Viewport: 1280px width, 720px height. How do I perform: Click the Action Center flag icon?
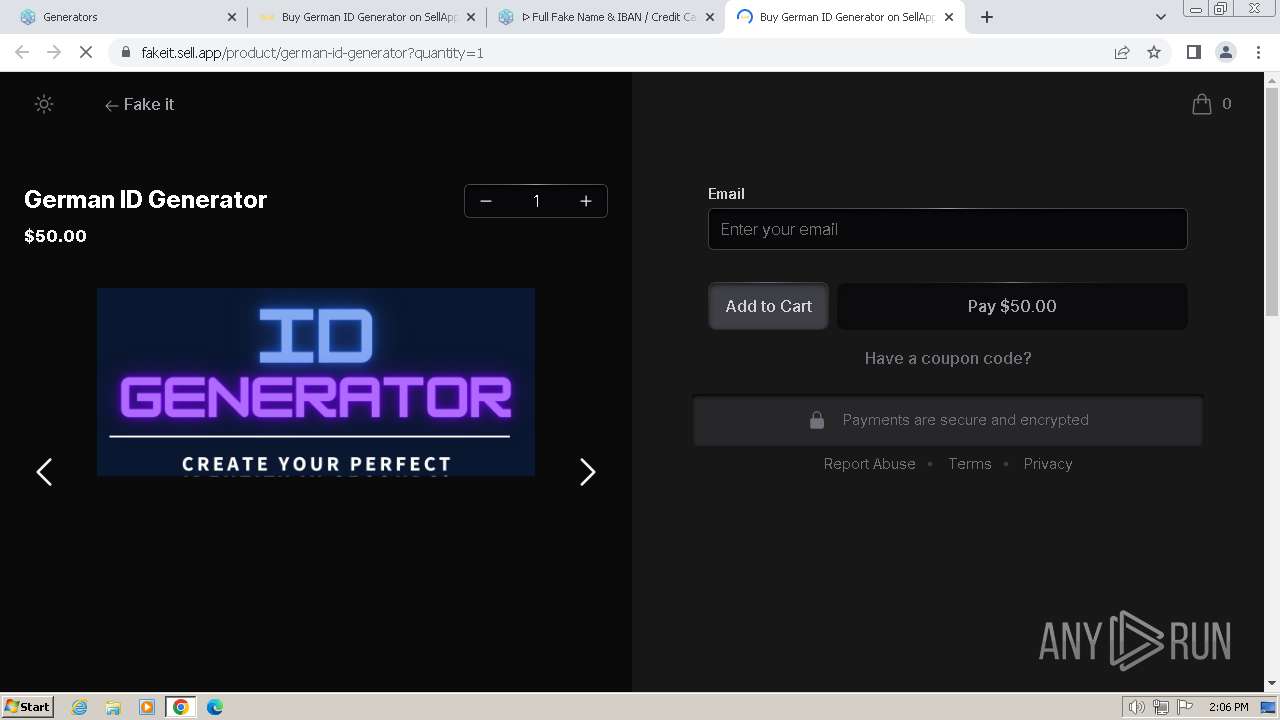click(1185, 707)
